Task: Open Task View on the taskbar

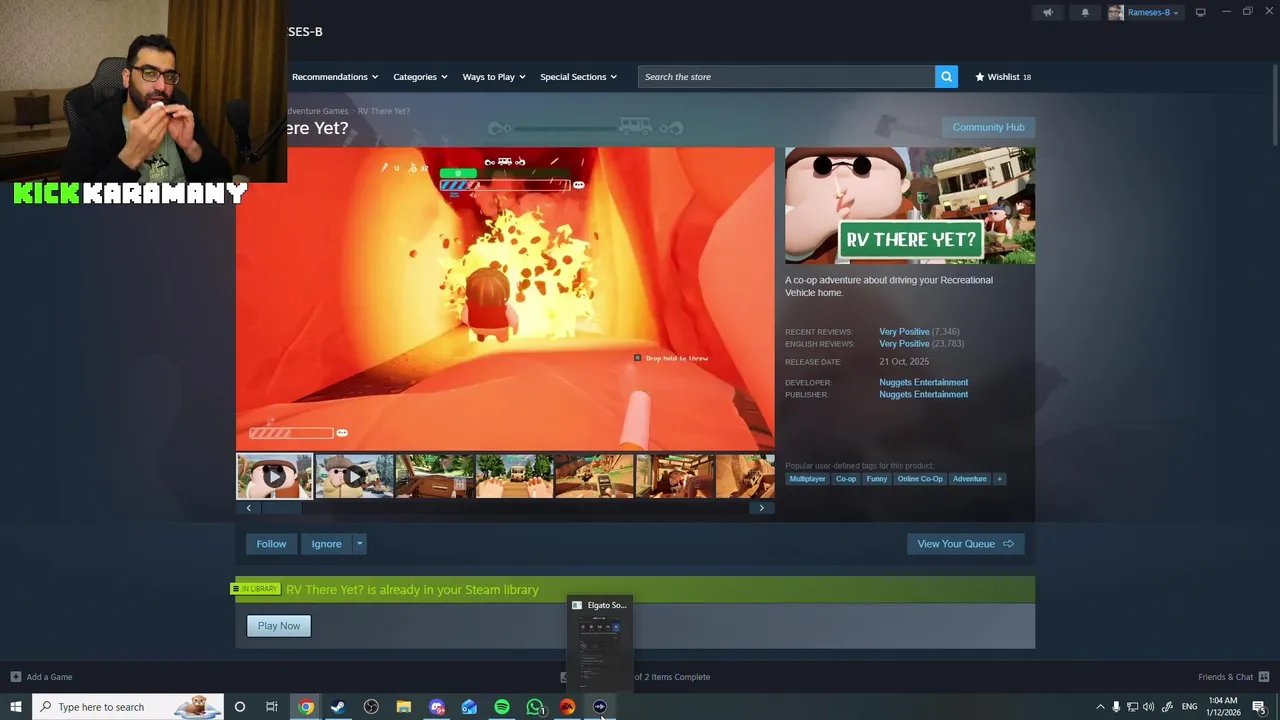Action: point(271,707)
